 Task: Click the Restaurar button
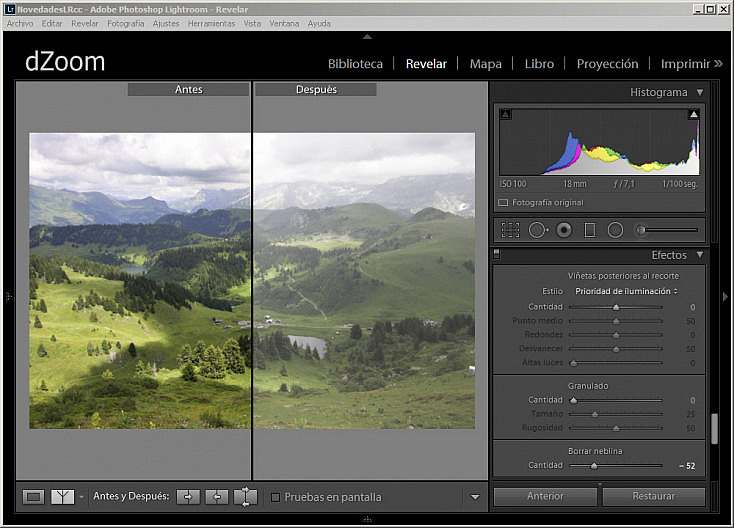click(653, 496)
